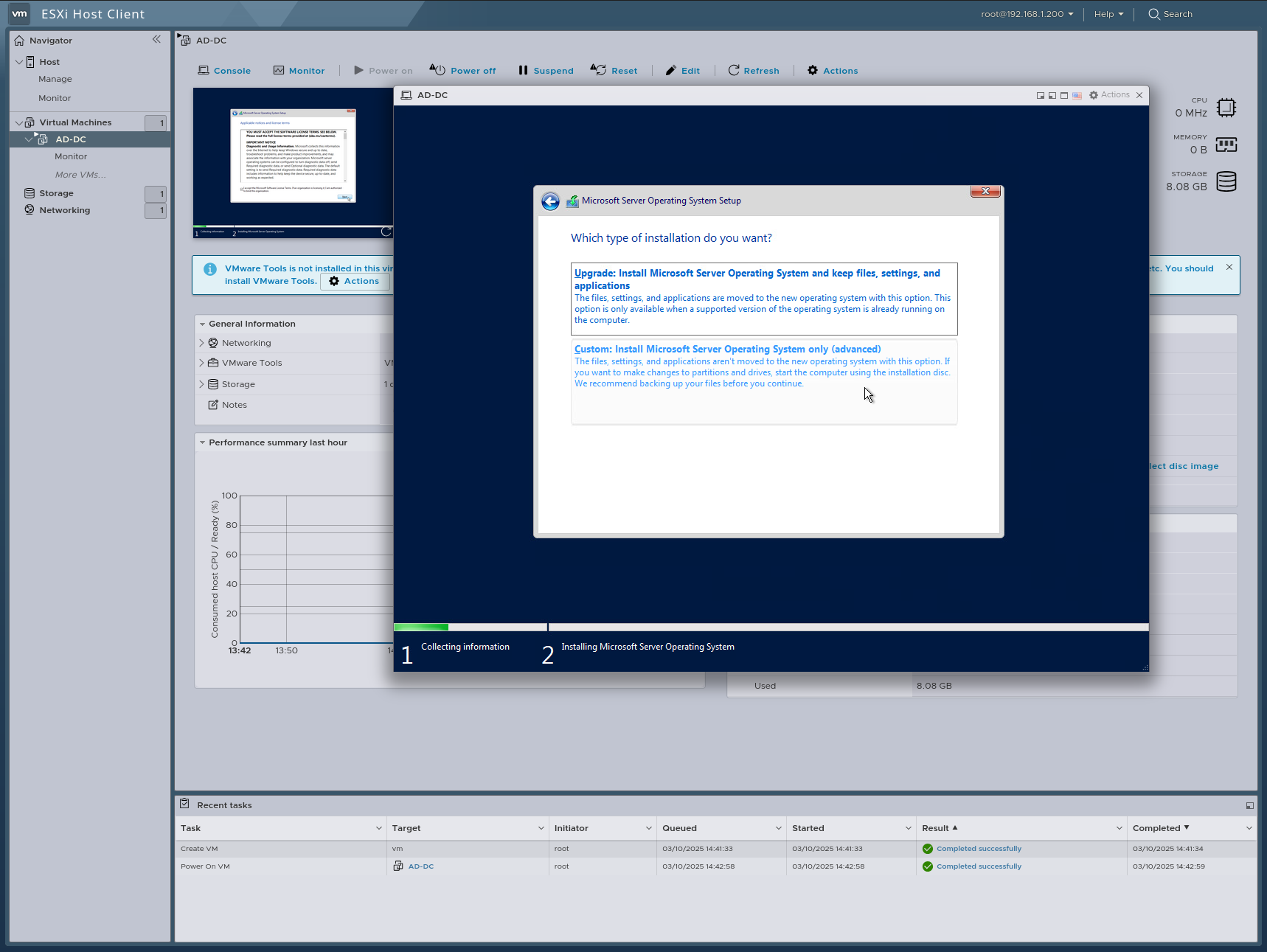The height and width of the screenshot is (952, 1267).
Task: Maximize the console to fullscreen
Action: point(1064,95)
